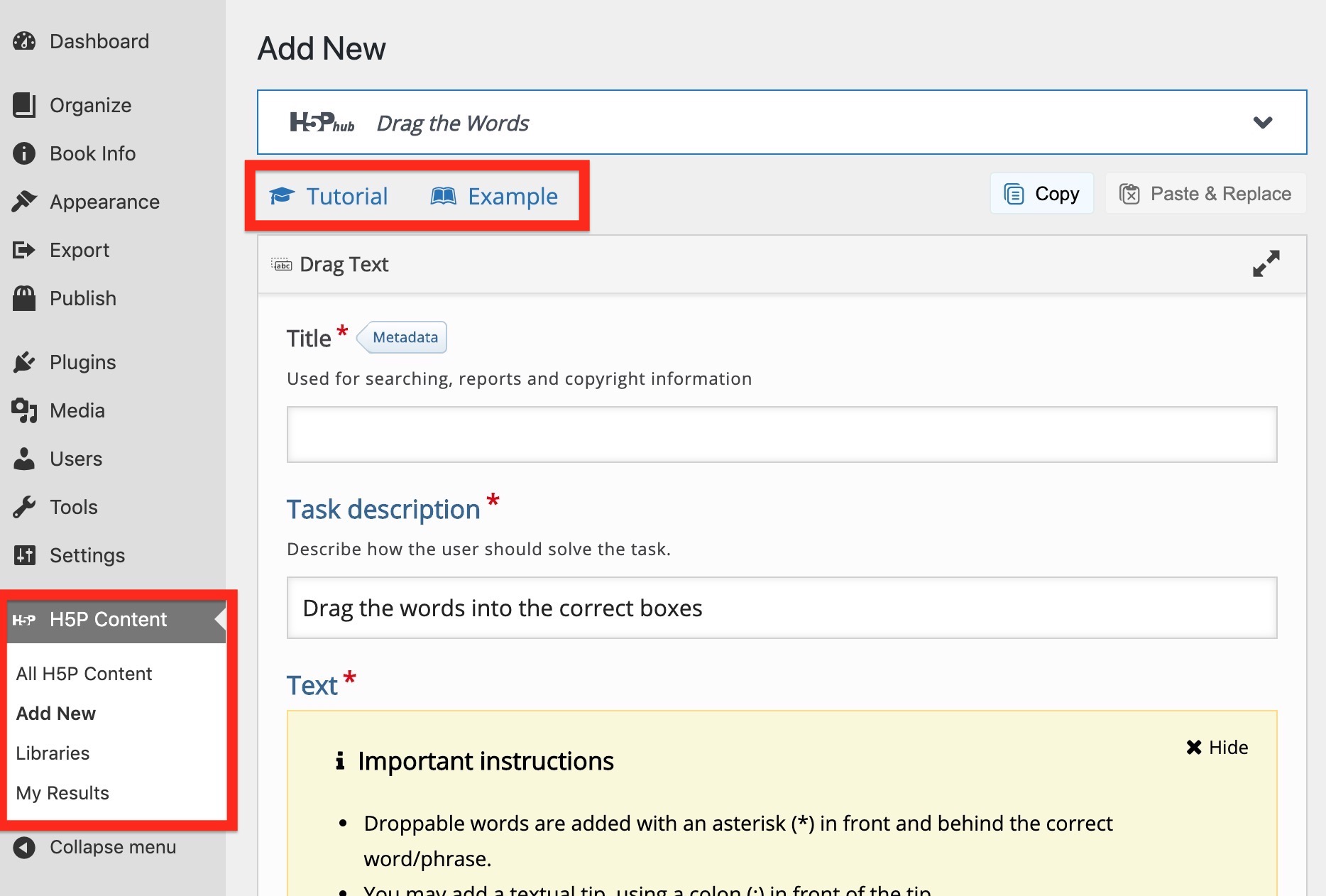This screenshot has height=896, width=1326.
Task: Click the Dashboard gauge icon
Action: [24, 41]
